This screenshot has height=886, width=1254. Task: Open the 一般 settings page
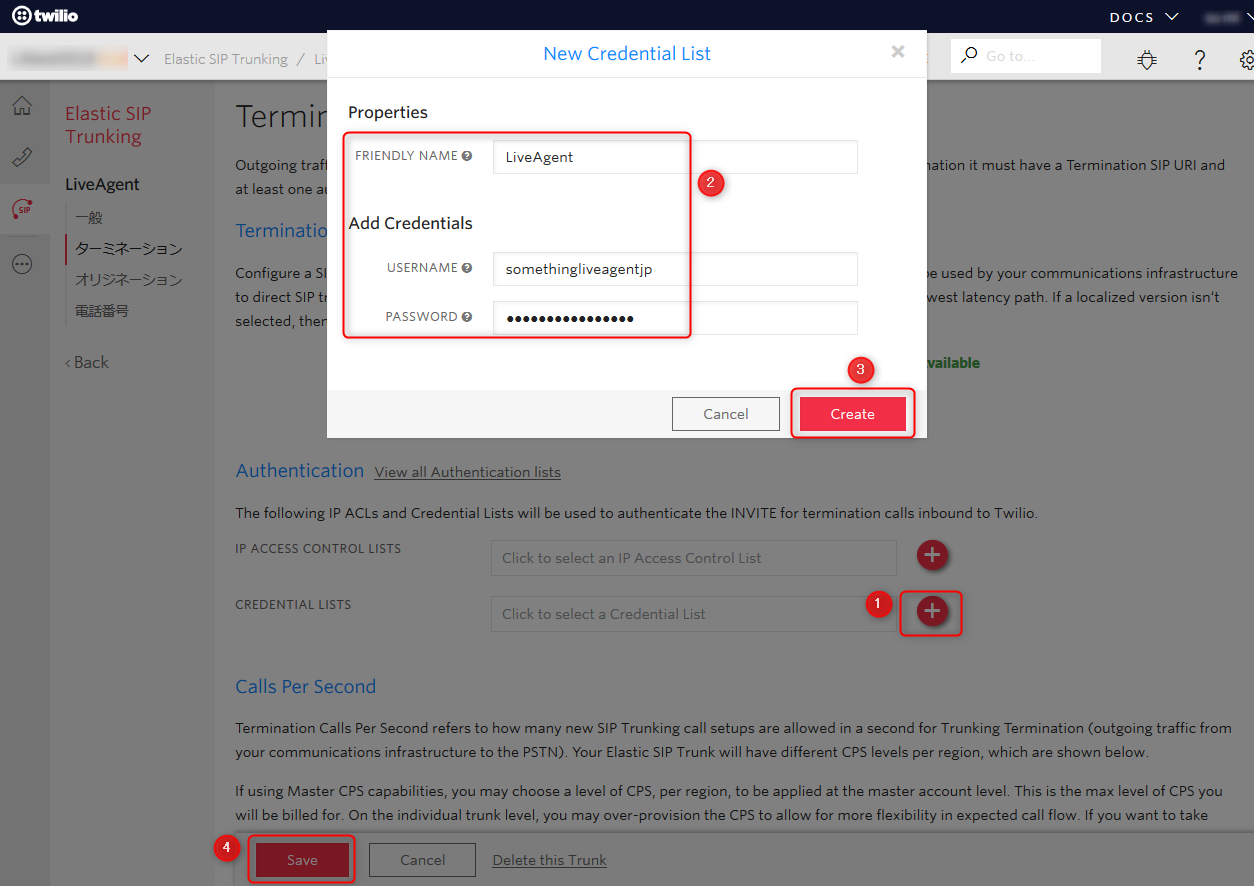(89, 217)
